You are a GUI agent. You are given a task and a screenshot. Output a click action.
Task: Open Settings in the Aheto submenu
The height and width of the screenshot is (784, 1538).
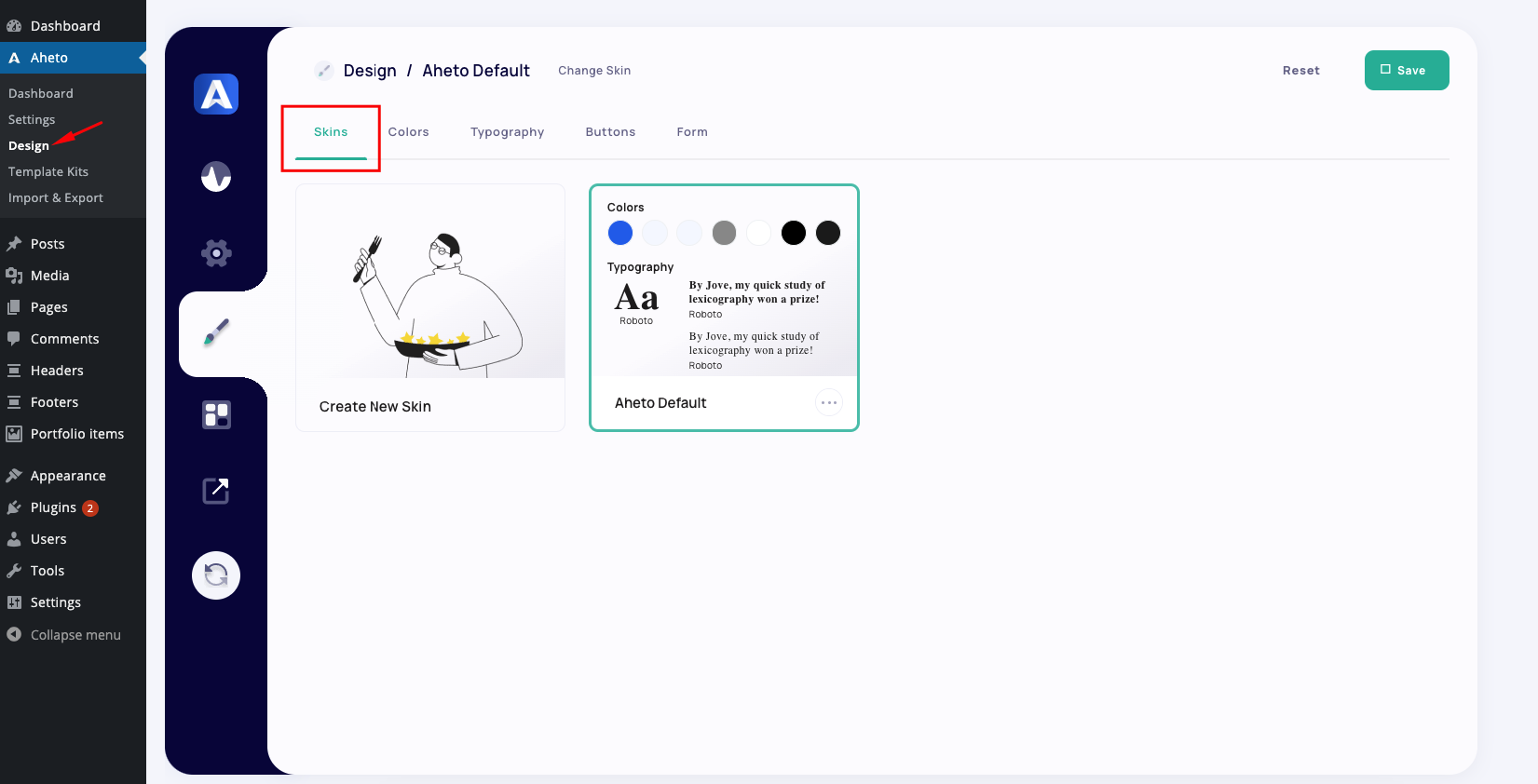[x=32, y=119]
